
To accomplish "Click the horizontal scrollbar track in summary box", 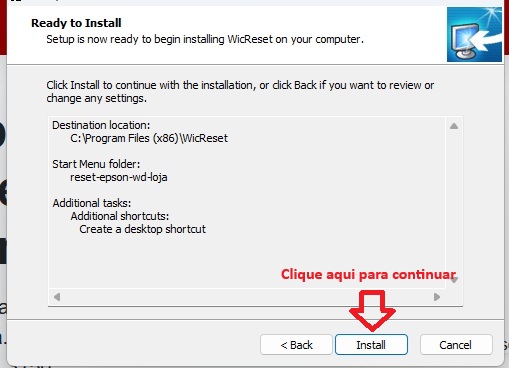I will (247, 297).
